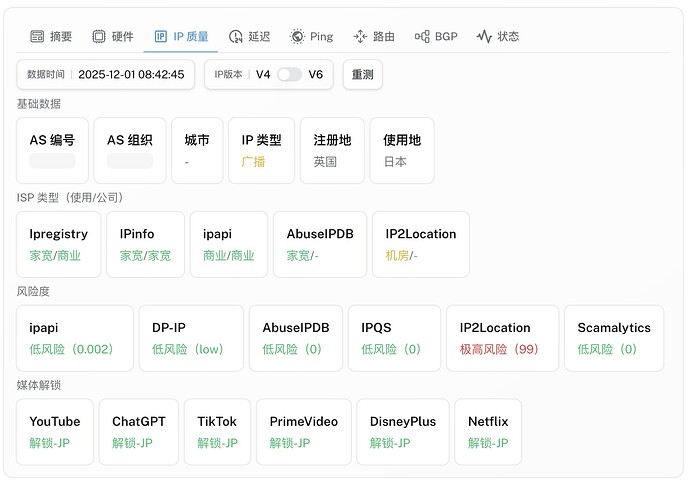The height and width of the screenshot is (486, 690).
Task: Click the Ping globe icon
Action: [297, 36]
